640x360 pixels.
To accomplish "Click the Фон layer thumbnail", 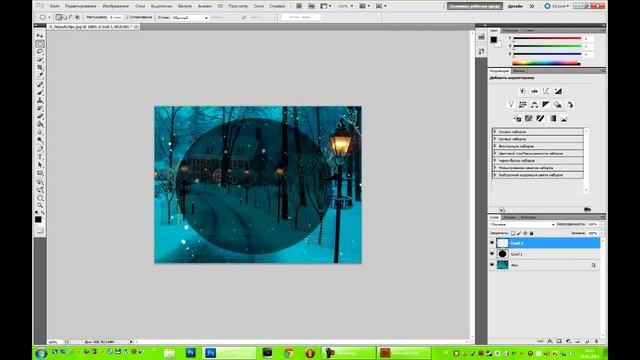I will pyautogui.click(x=502, y=265).
